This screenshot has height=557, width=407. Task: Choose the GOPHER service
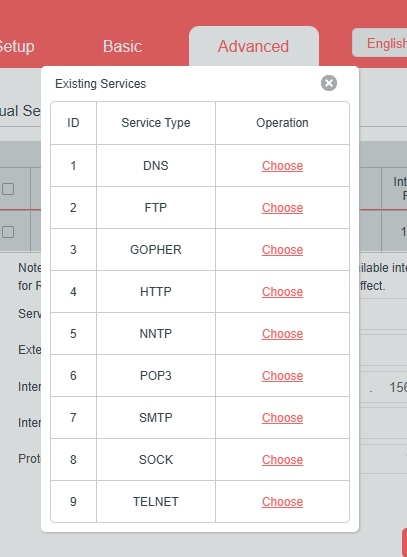(x=282, y=250)
